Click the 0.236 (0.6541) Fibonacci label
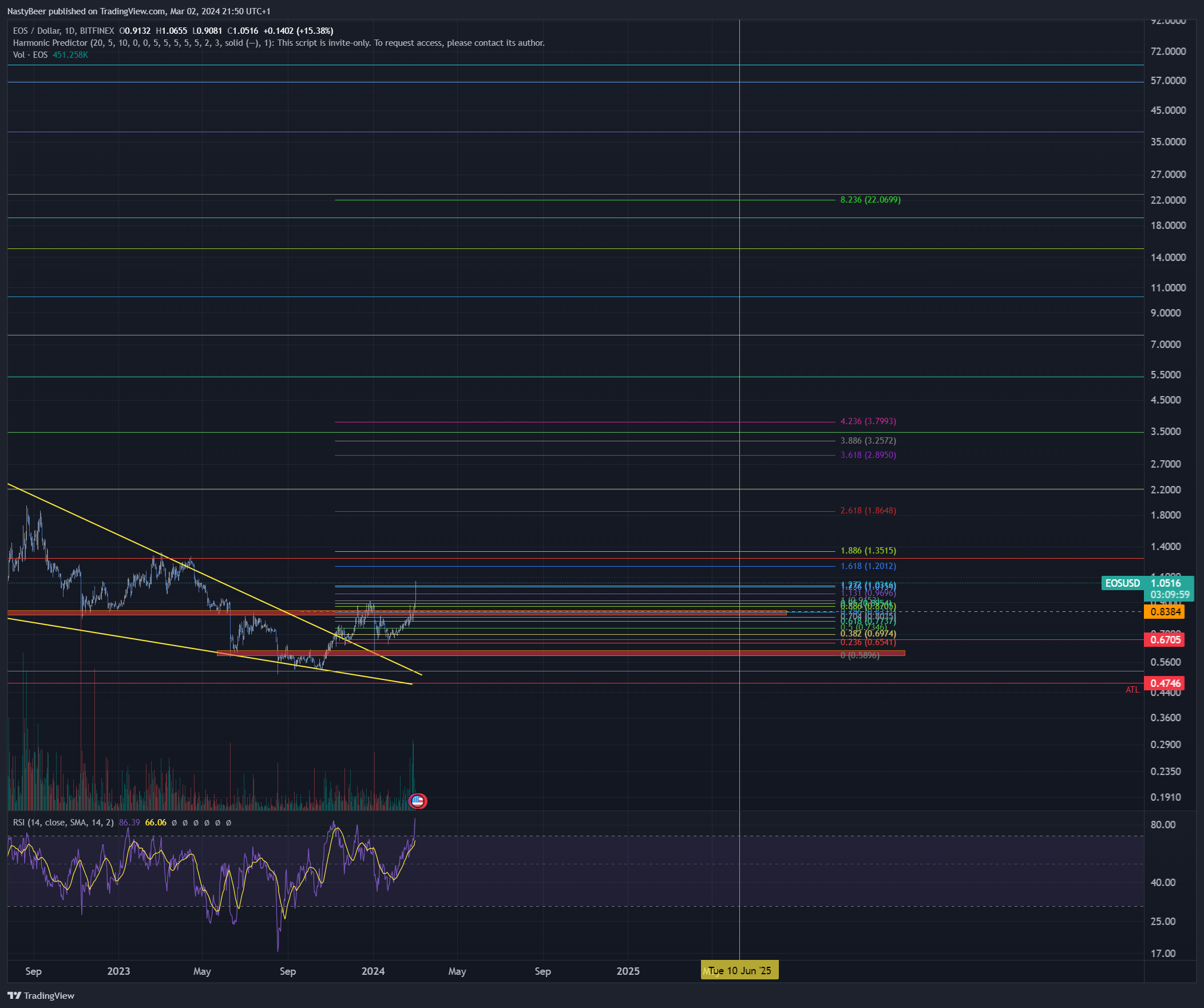The height and width of the screenshot is (1008, 1204). click(x=868, y=642)
